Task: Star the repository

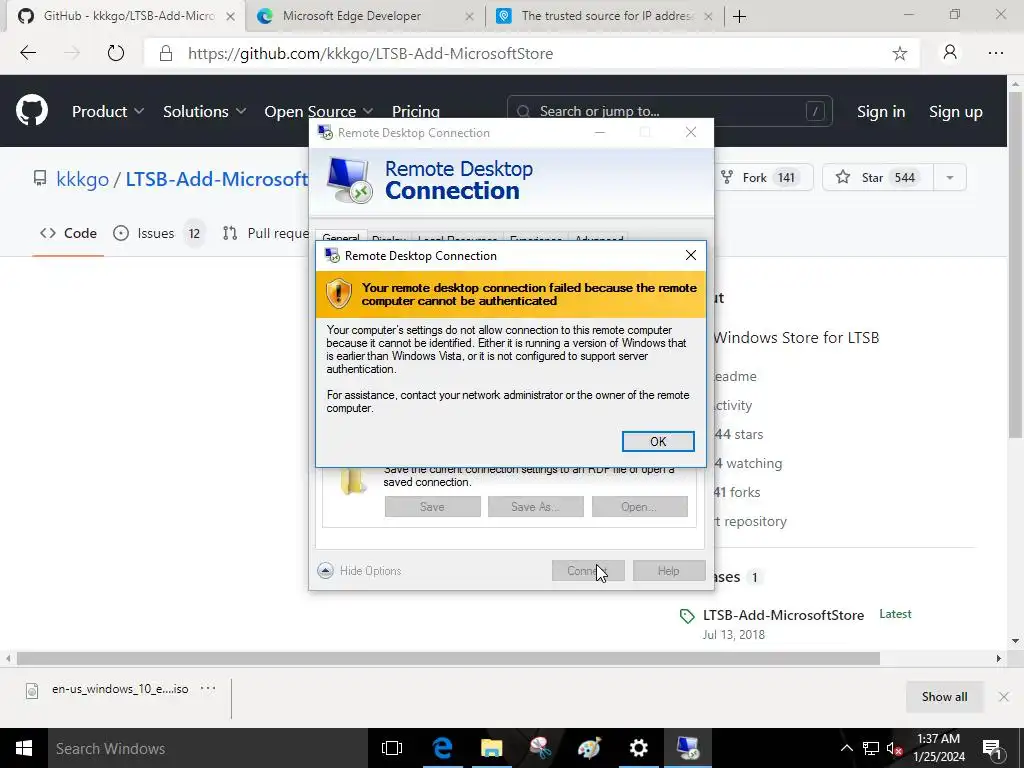Action: click(x=878, y=178)
